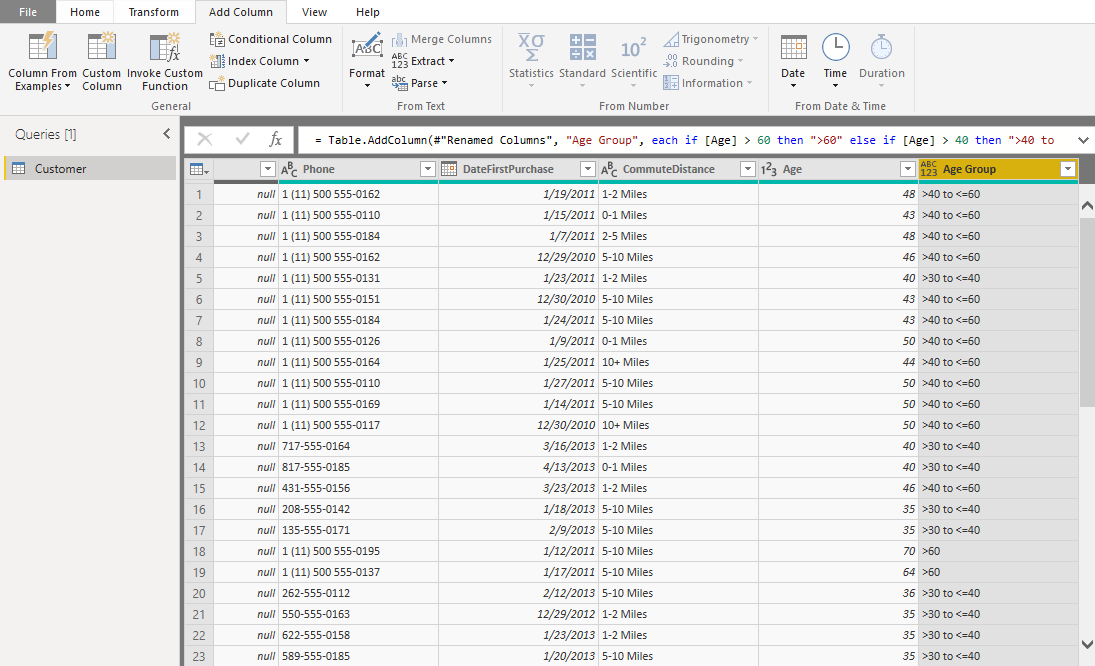Viewport: 1095px width, 666px height.
Task: Click the Age value 70
Action: point(838,551)
